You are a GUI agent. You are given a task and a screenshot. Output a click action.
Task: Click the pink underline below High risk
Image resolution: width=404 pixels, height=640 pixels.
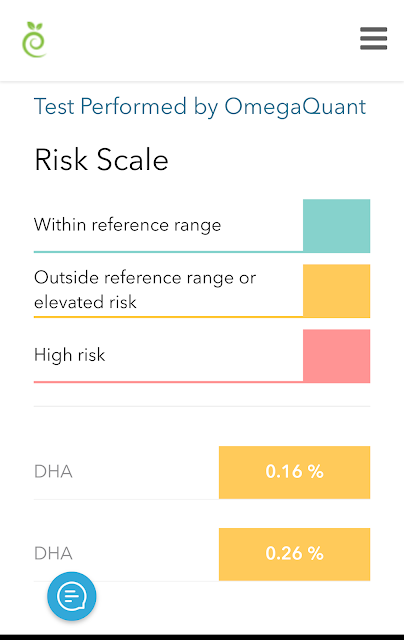tap(168, 382)
